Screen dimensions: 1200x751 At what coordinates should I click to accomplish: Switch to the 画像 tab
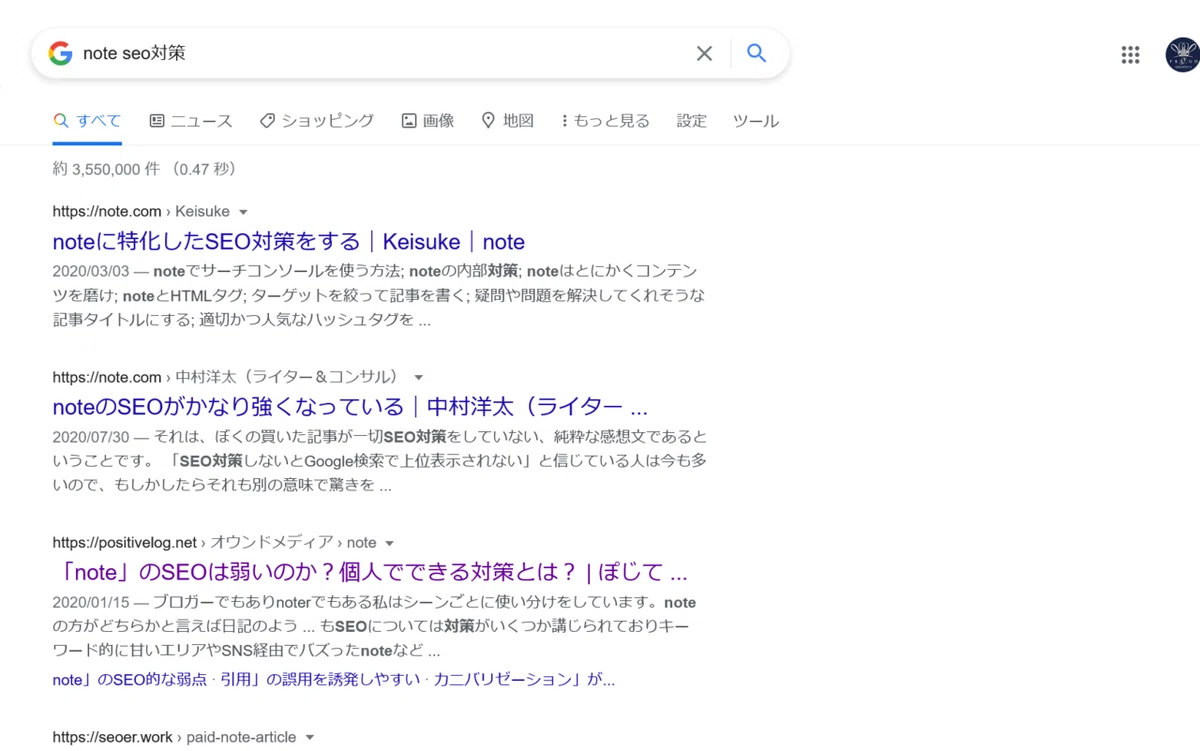coord(428,121)
